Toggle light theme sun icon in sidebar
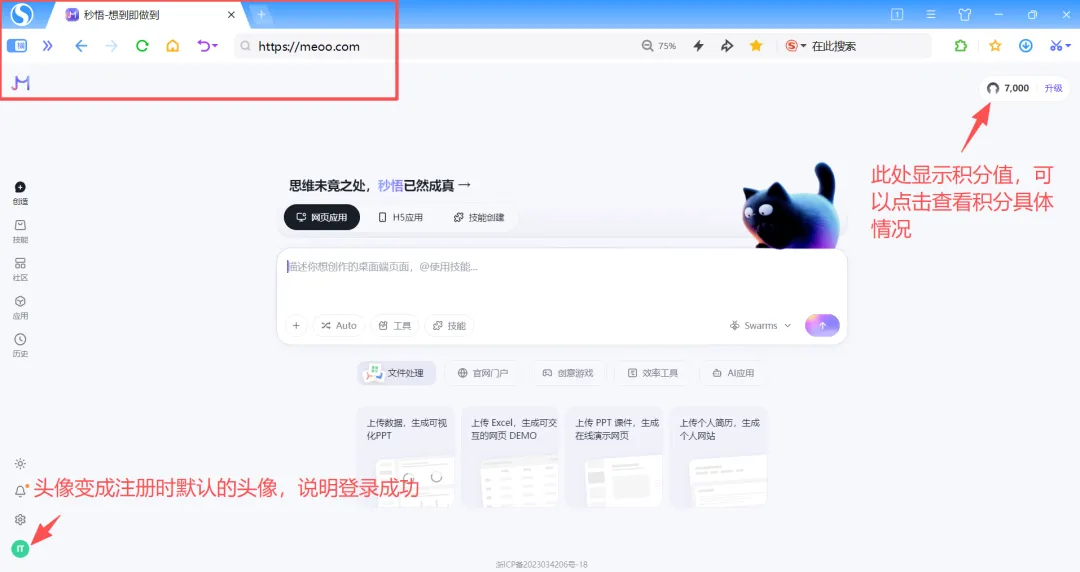This screenshot has height=572, width=1080. (20, 464)
